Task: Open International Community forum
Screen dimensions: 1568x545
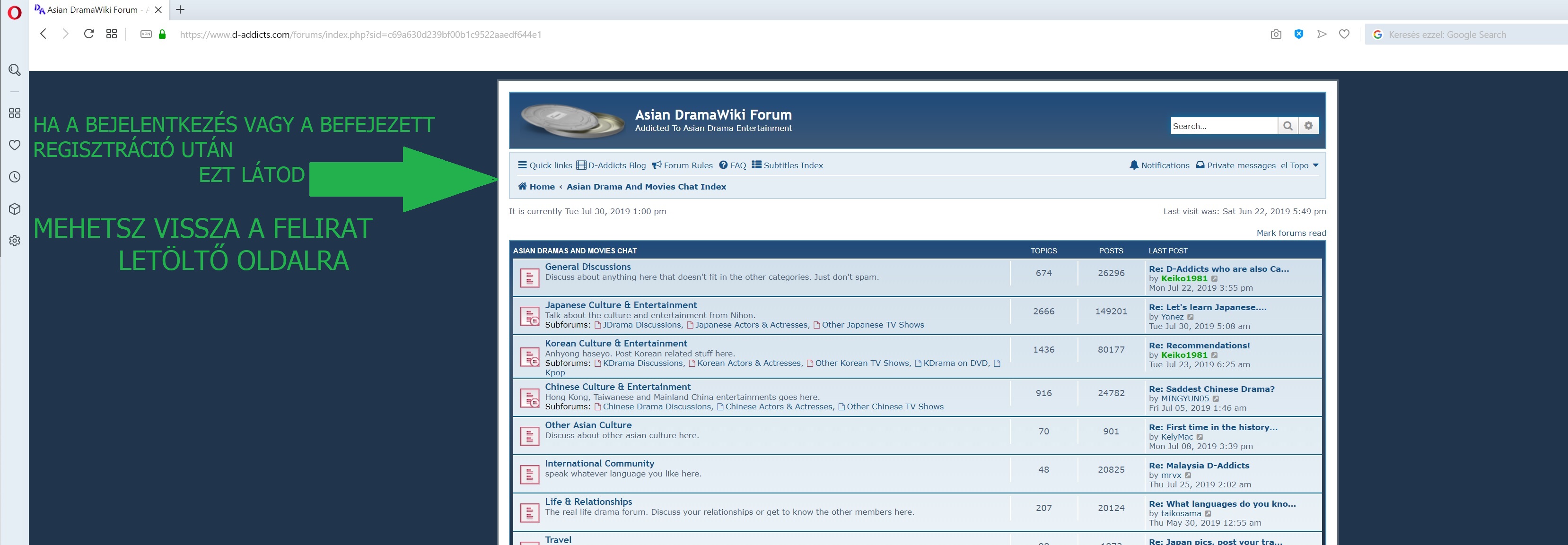Action: (x=600, y=464)
